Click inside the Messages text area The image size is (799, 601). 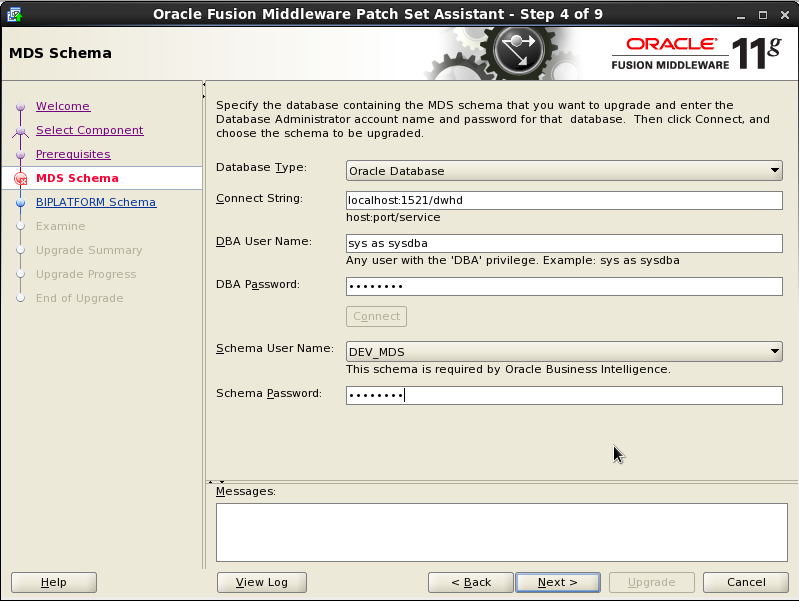pos(501,533)
